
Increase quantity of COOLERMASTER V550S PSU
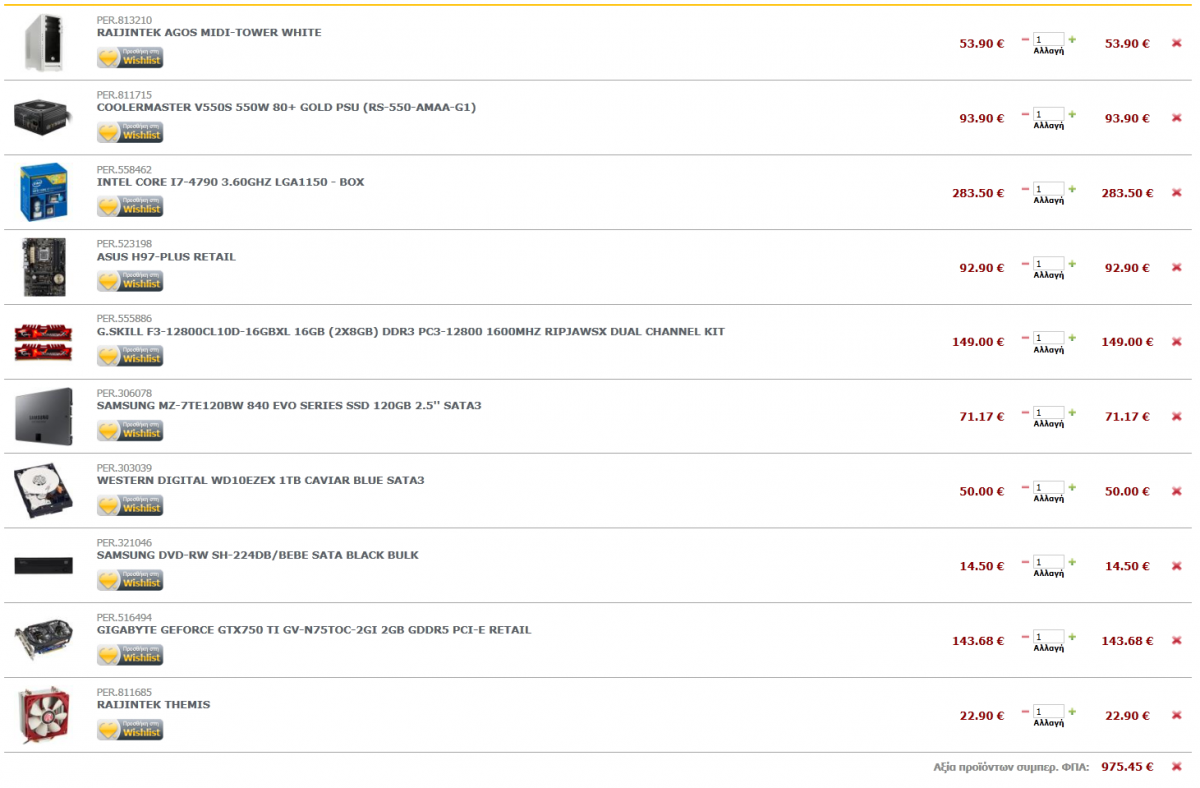pyautogui.click(x=1072, y=114)
